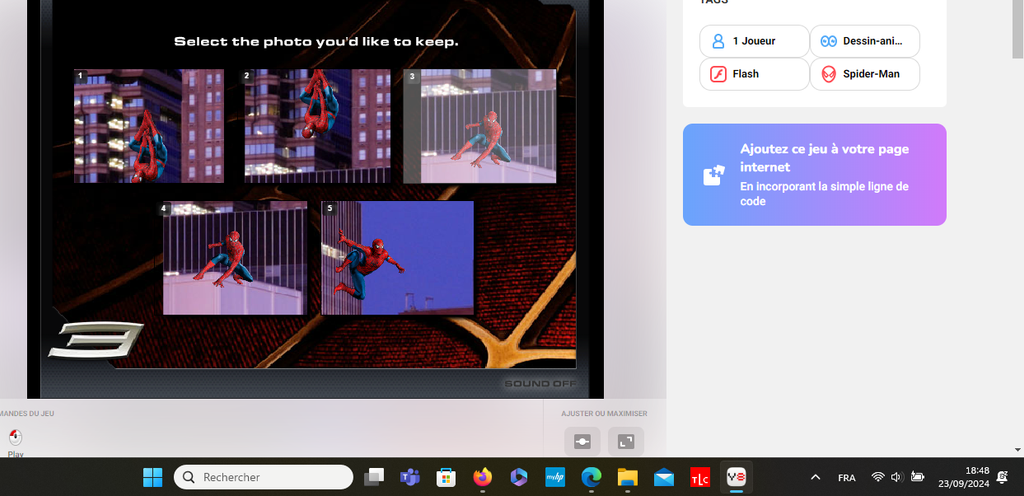Maximize the game to fullscreen

pos(626,441)
